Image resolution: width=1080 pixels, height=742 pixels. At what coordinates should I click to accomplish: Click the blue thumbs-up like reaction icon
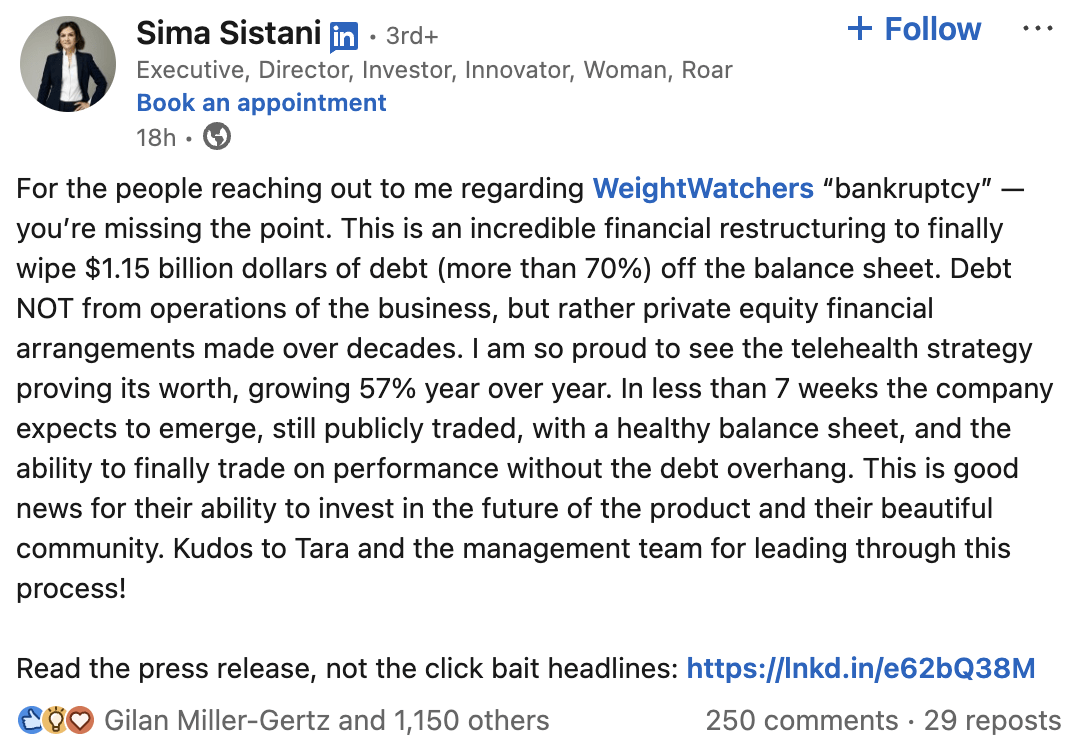[30, 719]
